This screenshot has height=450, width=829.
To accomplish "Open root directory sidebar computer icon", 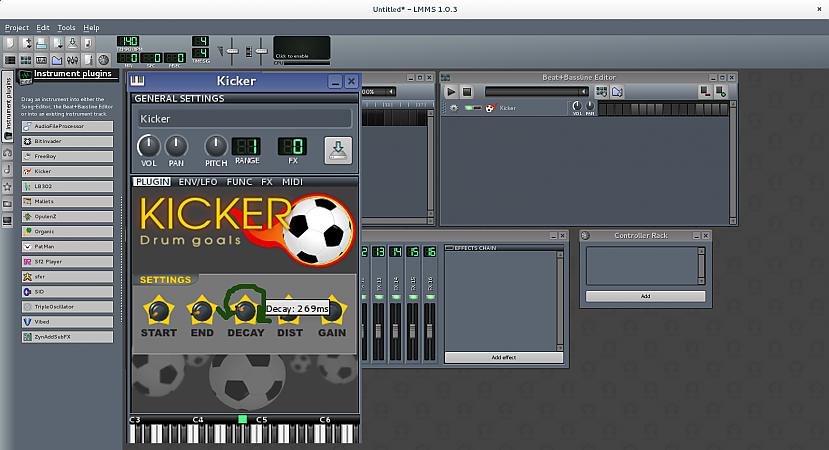I will click(x=7, y=221).
